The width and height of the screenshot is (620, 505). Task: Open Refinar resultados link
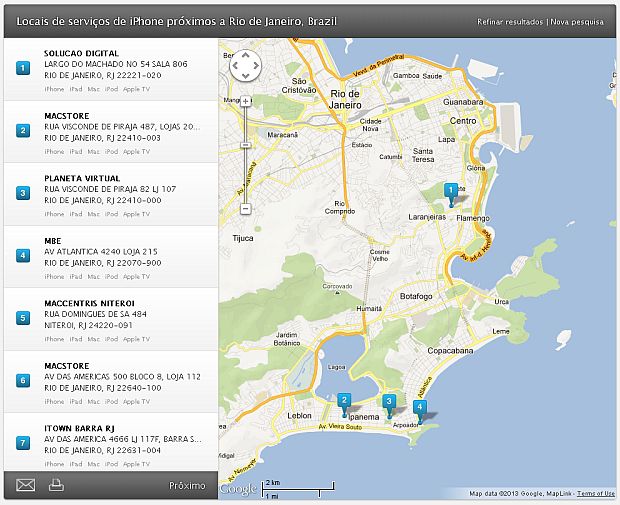point(510,22)
